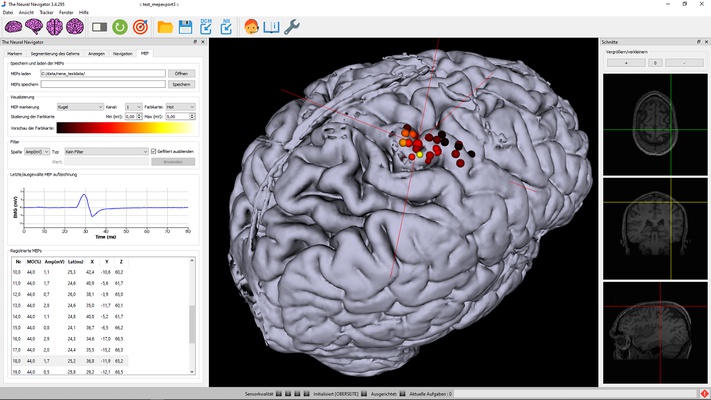Image resolution: width=711 pixels, height=400 pixels.
Task: Click the DCM import icon
Action: (205, 27)
